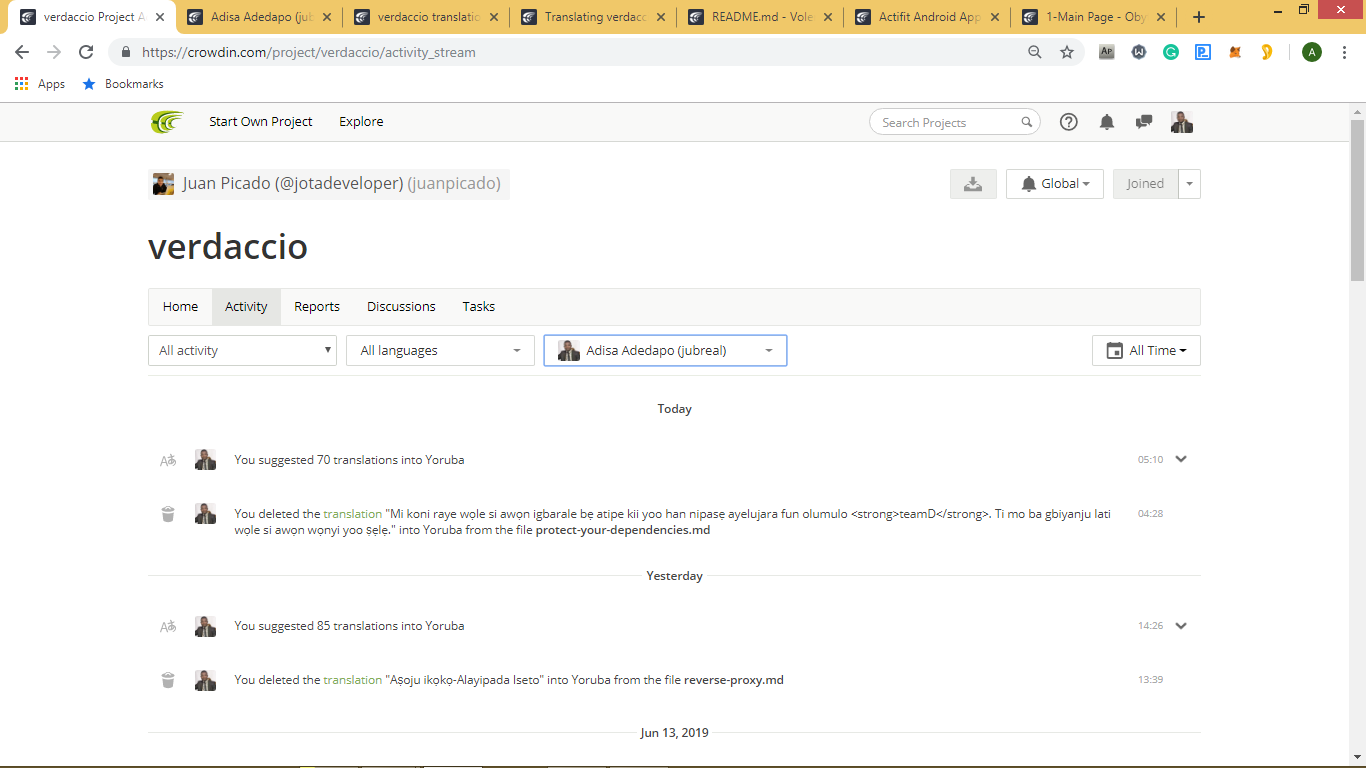
Task: Reload the page with refresh icon
Action: (x=86, y=52)
